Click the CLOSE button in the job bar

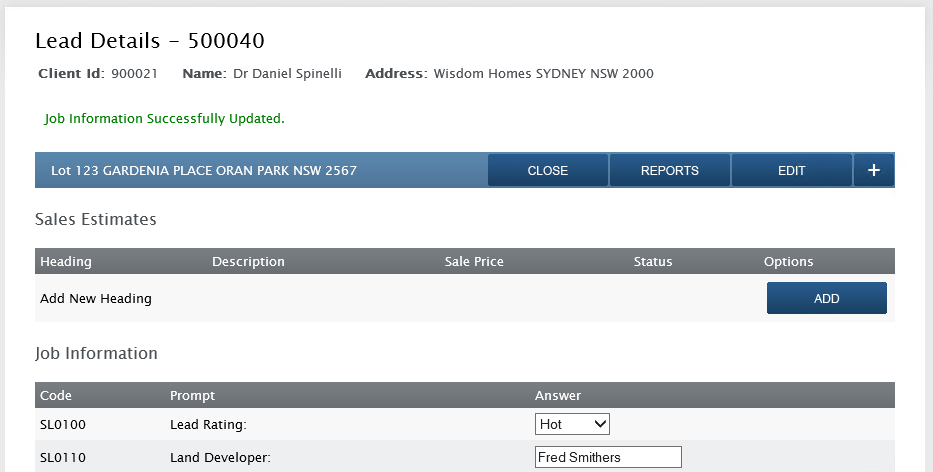coord(547,170)
